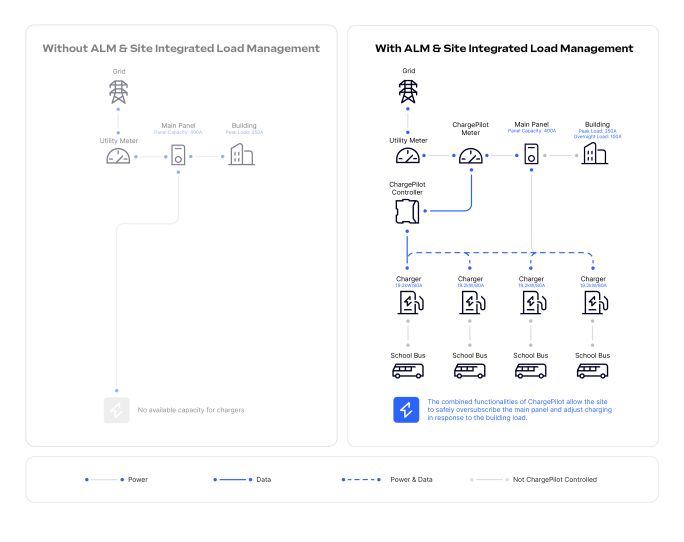Click the blue lightning bolt ChargePilot icon
684x542 pixels.
pos(406,410)
